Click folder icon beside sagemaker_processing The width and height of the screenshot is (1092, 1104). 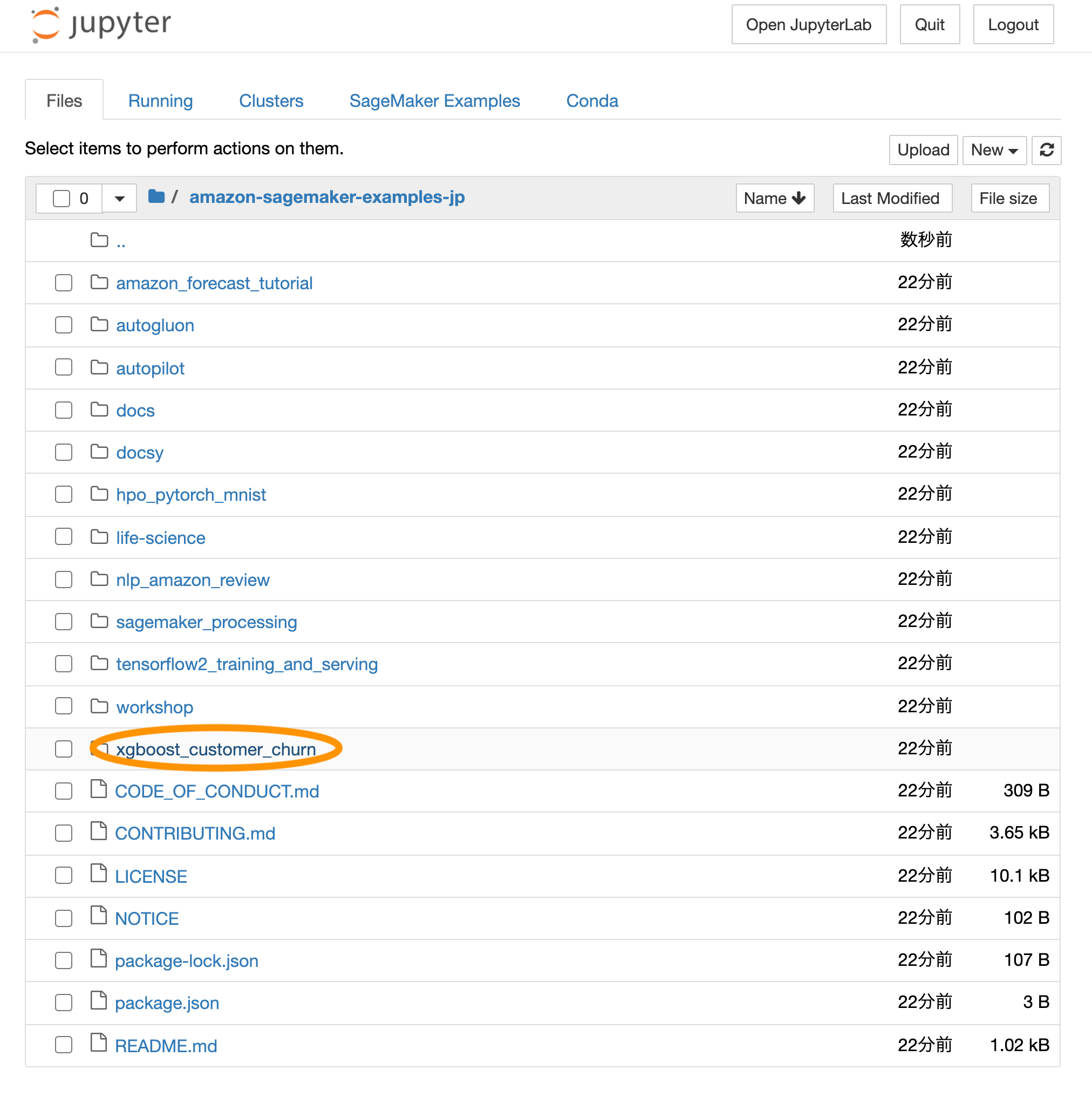point(99,621)
